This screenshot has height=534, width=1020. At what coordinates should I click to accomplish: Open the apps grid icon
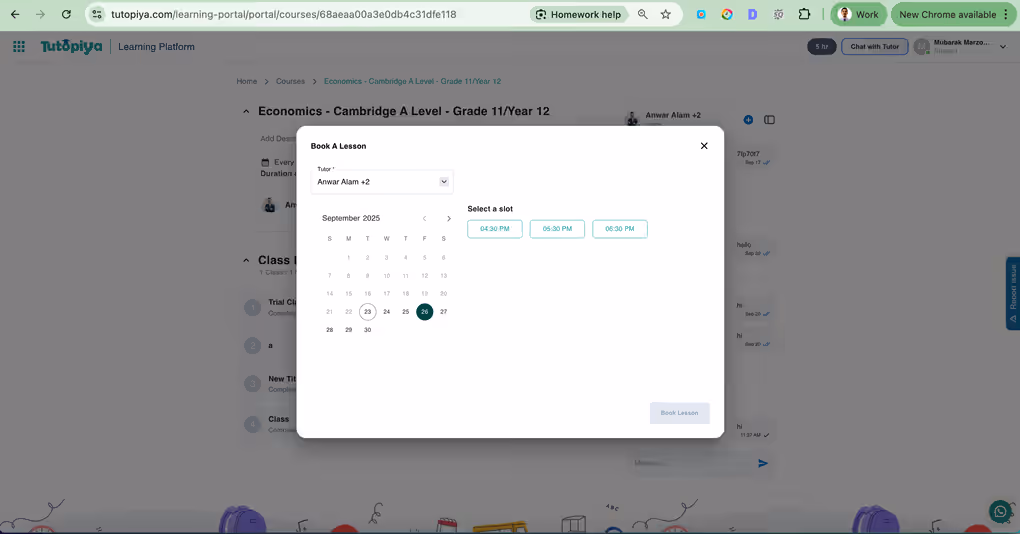click(x=19, y=46)
